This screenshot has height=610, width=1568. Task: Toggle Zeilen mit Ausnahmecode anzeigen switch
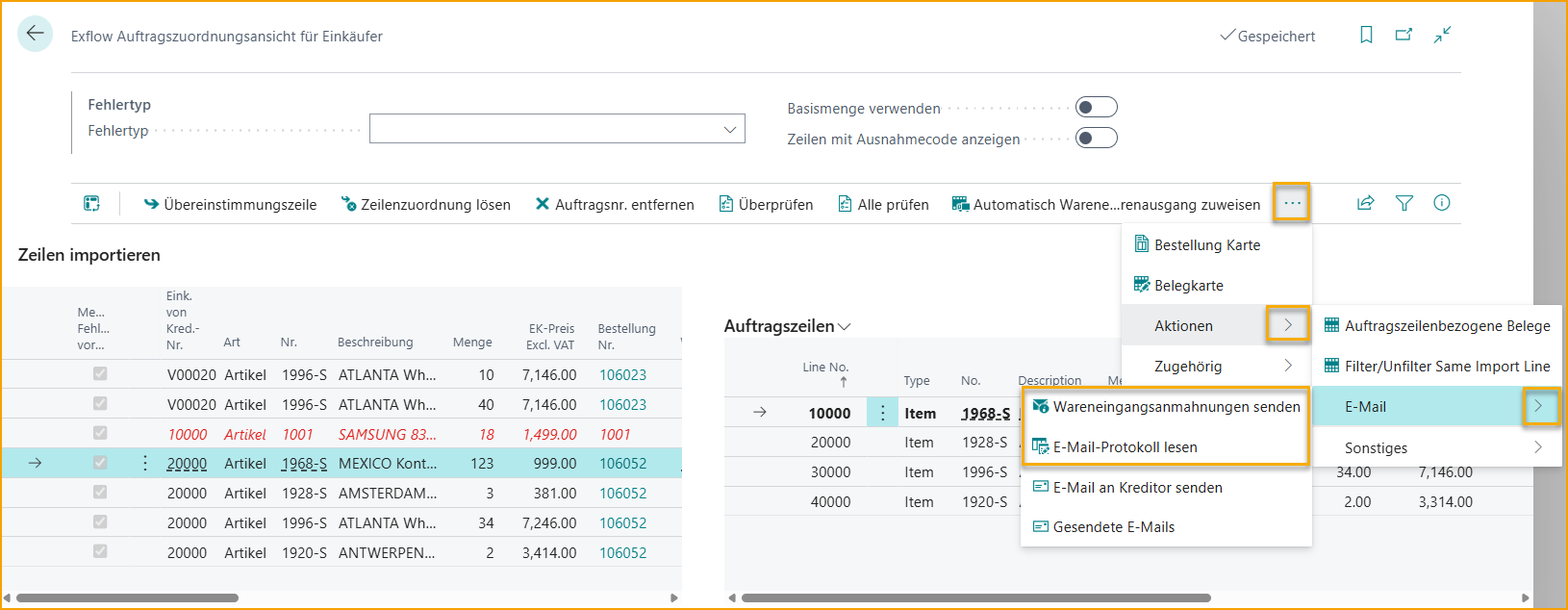[x=1096, y=139]
